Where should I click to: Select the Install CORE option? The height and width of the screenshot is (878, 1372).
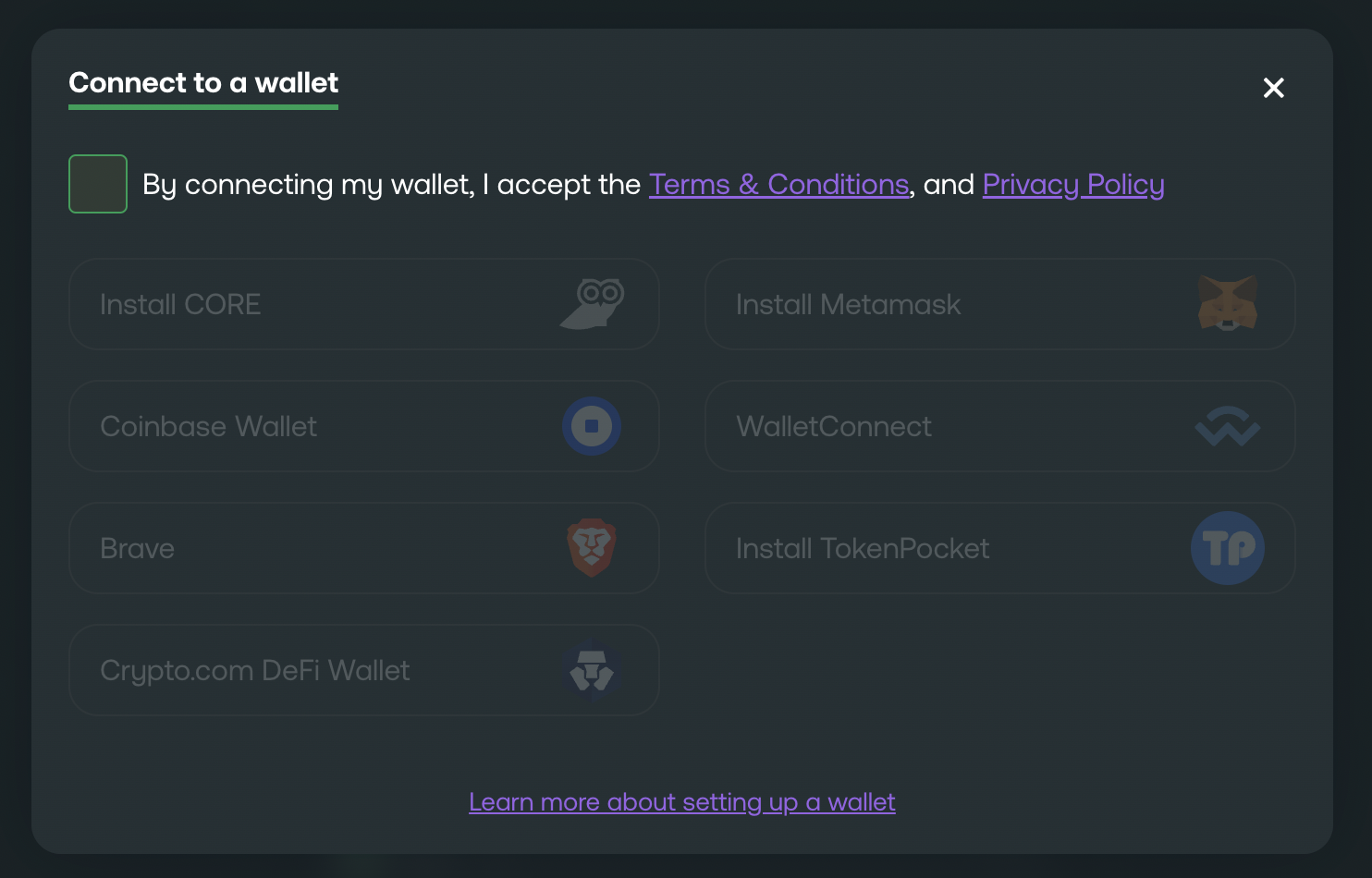180,305
